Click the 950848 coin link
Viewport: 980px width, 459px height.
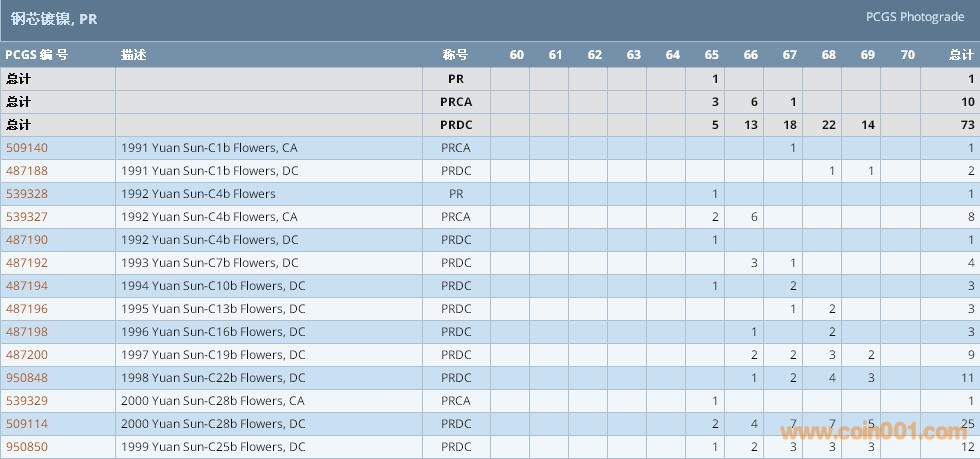click(x=26, y=378)
